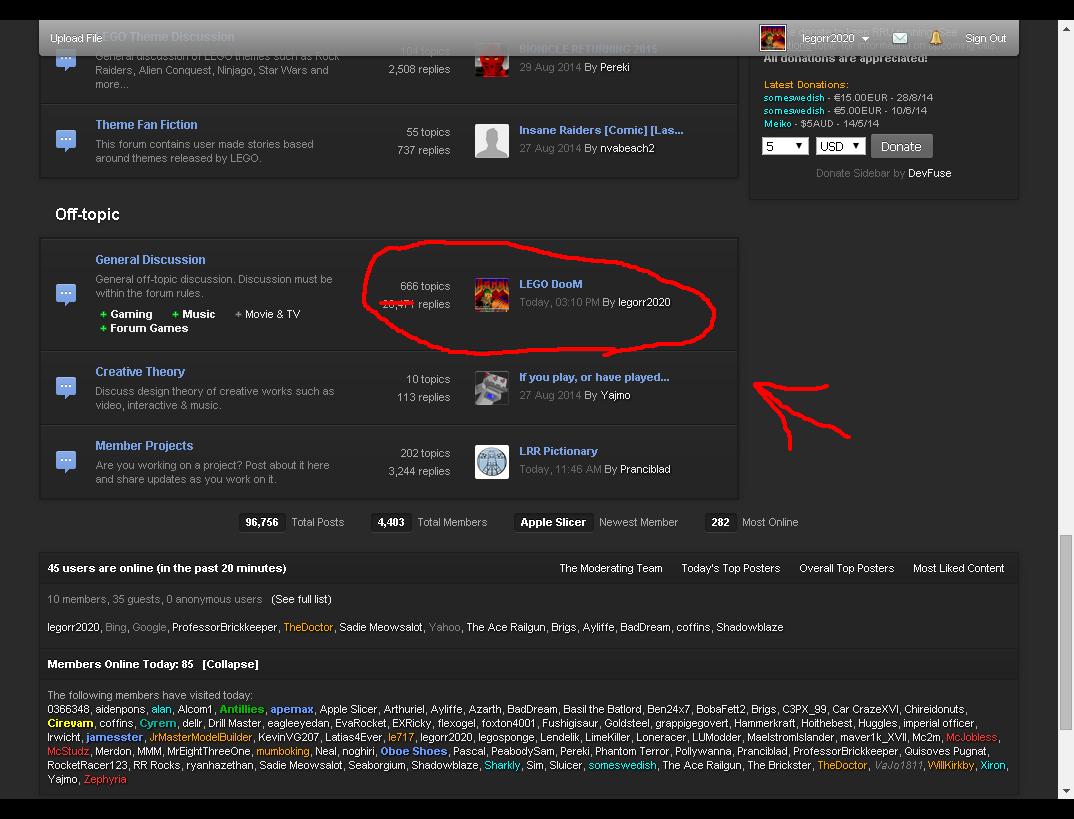Switch to Most Liked Content tab

(x=958, y=568)
